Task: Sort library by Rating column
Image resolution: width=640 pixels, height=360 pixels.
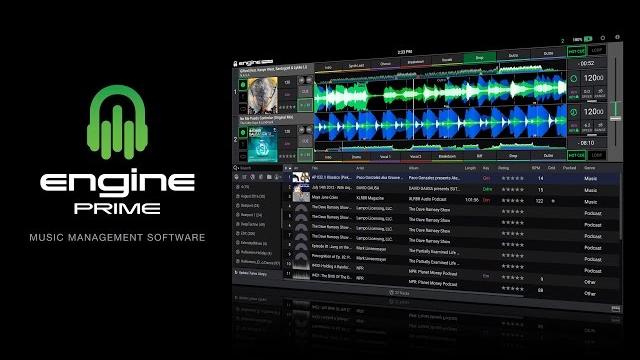Action: [503, 168]
